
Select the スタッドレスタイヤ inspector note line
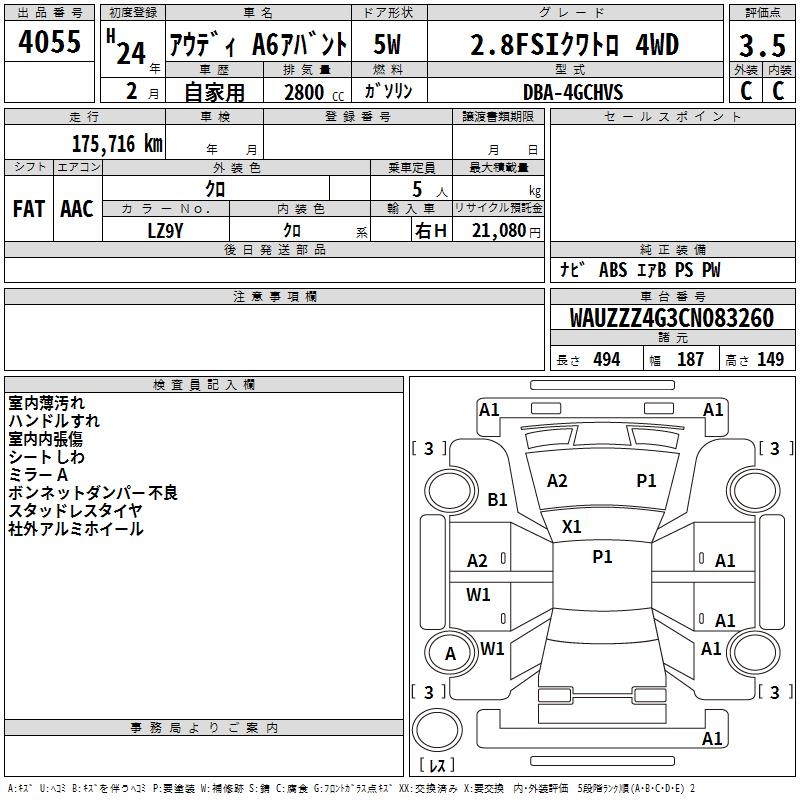point(75,510)
